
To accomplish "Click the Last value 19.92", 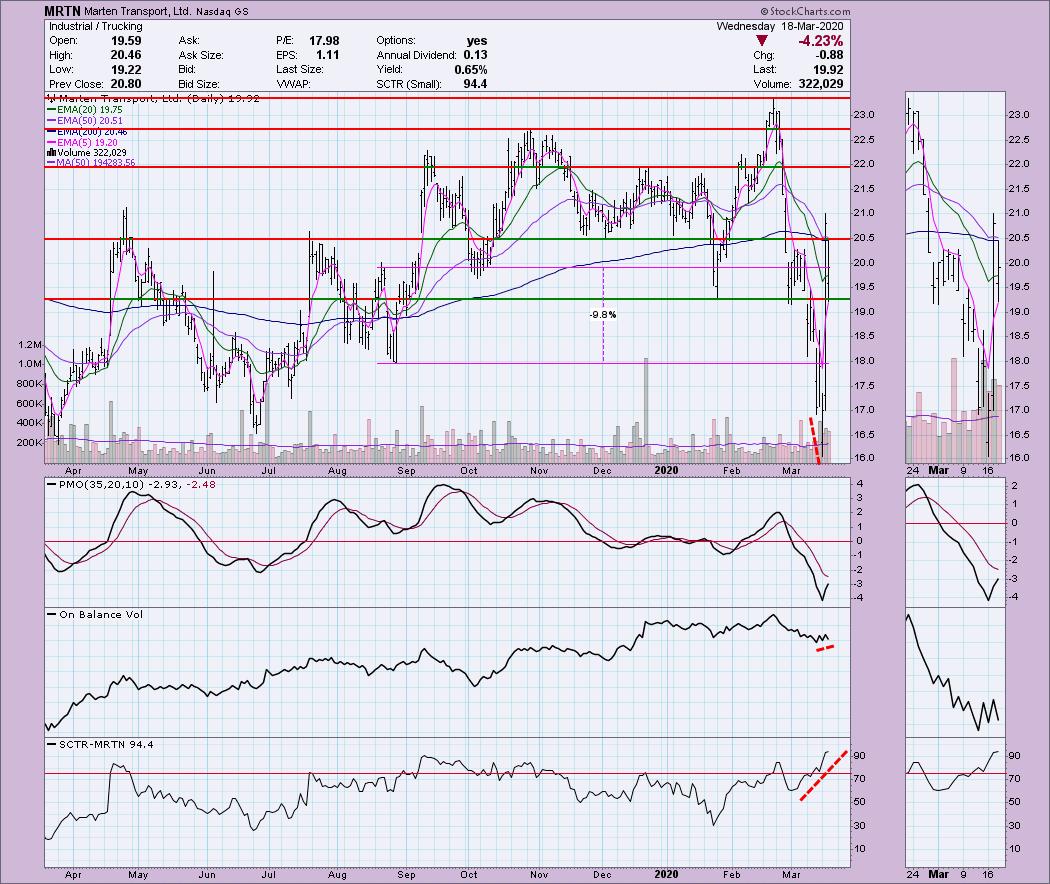I will tap(828, 70).
